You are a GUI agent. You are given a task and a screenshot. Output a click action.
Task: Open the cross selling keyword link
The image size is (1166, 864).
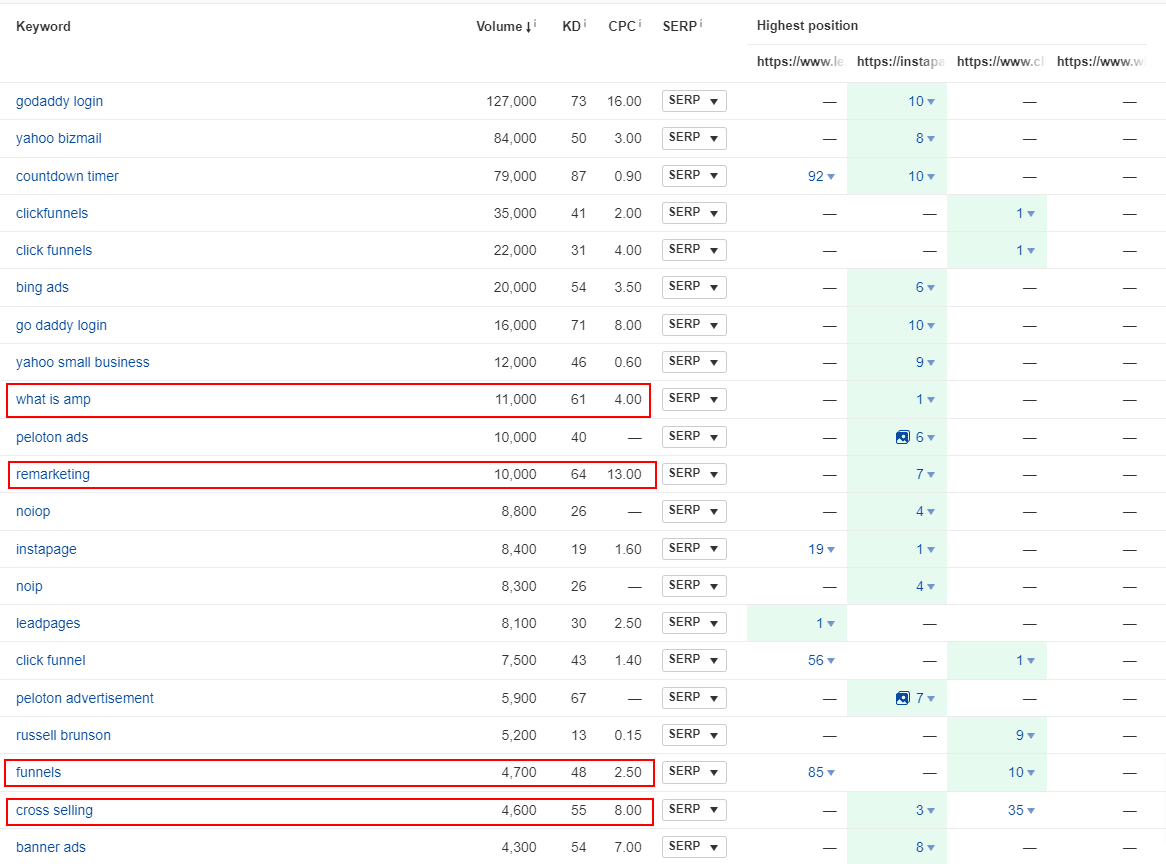(x=54, y=810)
